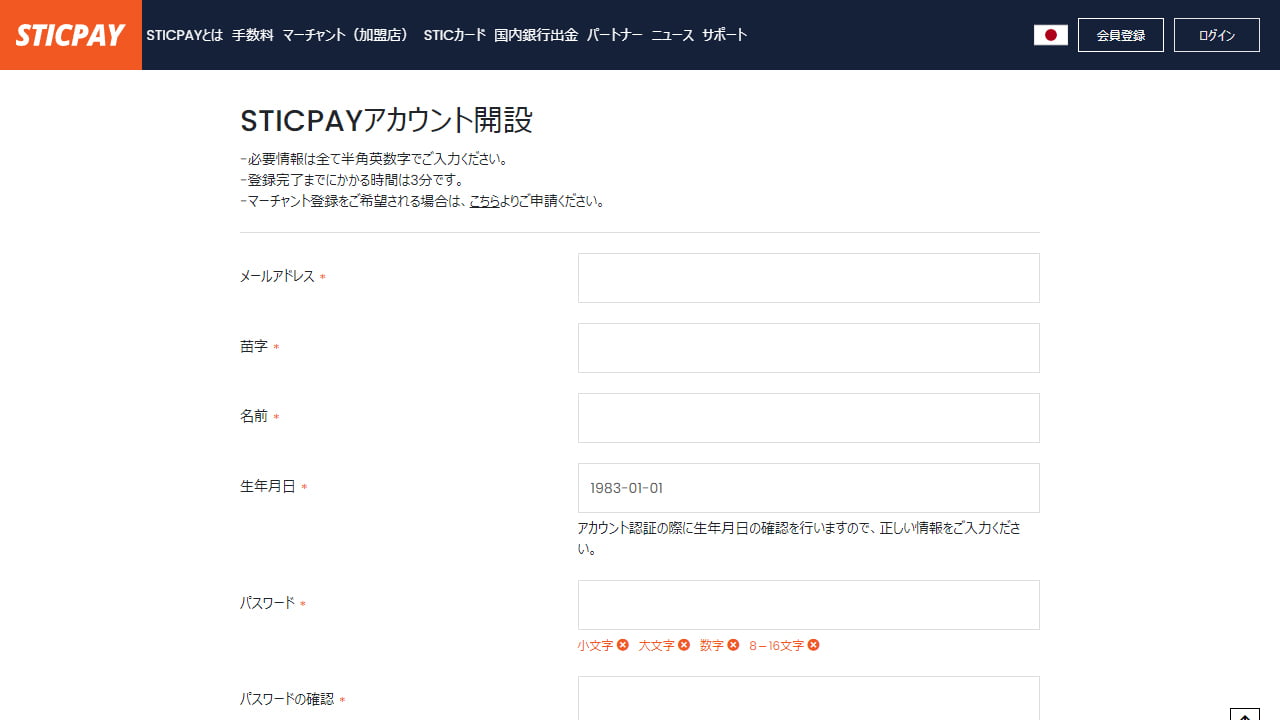Open the ニュース menu item
Screen dimensions: 1280x720
tap(672, 35)
